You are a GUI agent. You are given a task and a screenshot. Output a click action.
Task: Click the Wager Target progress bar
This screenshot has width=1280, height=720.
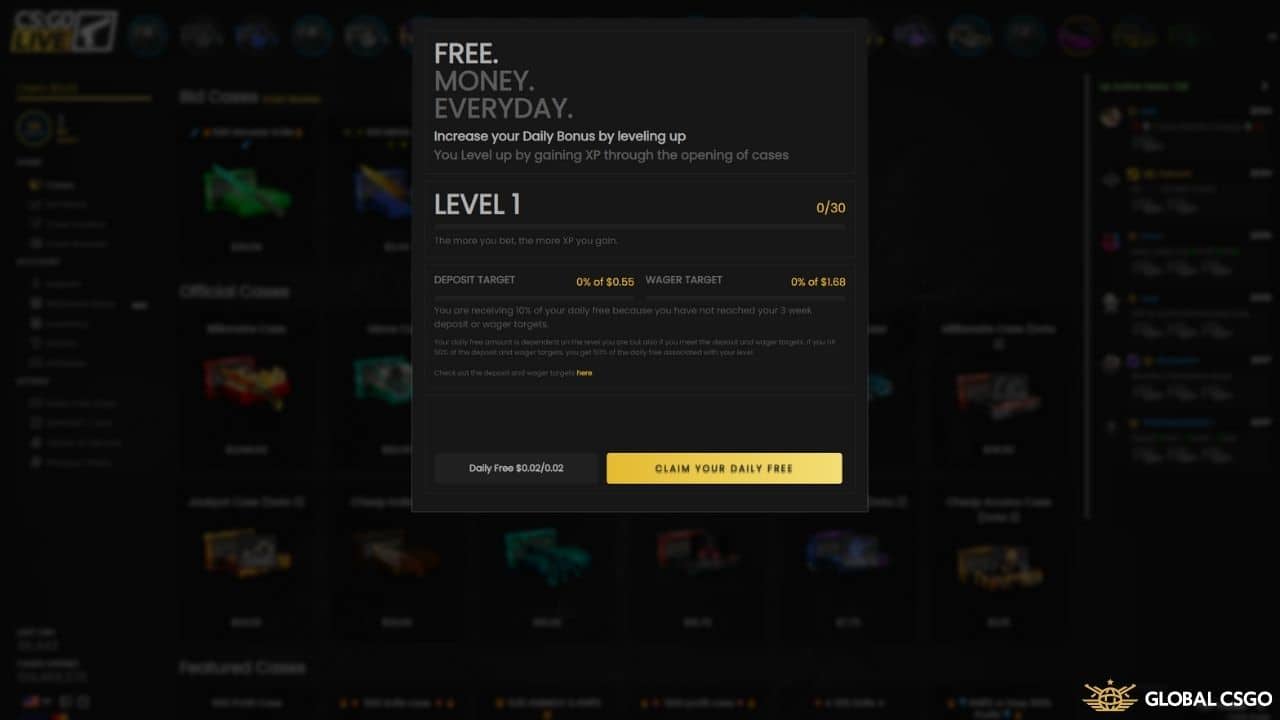[x=745, y=297]
